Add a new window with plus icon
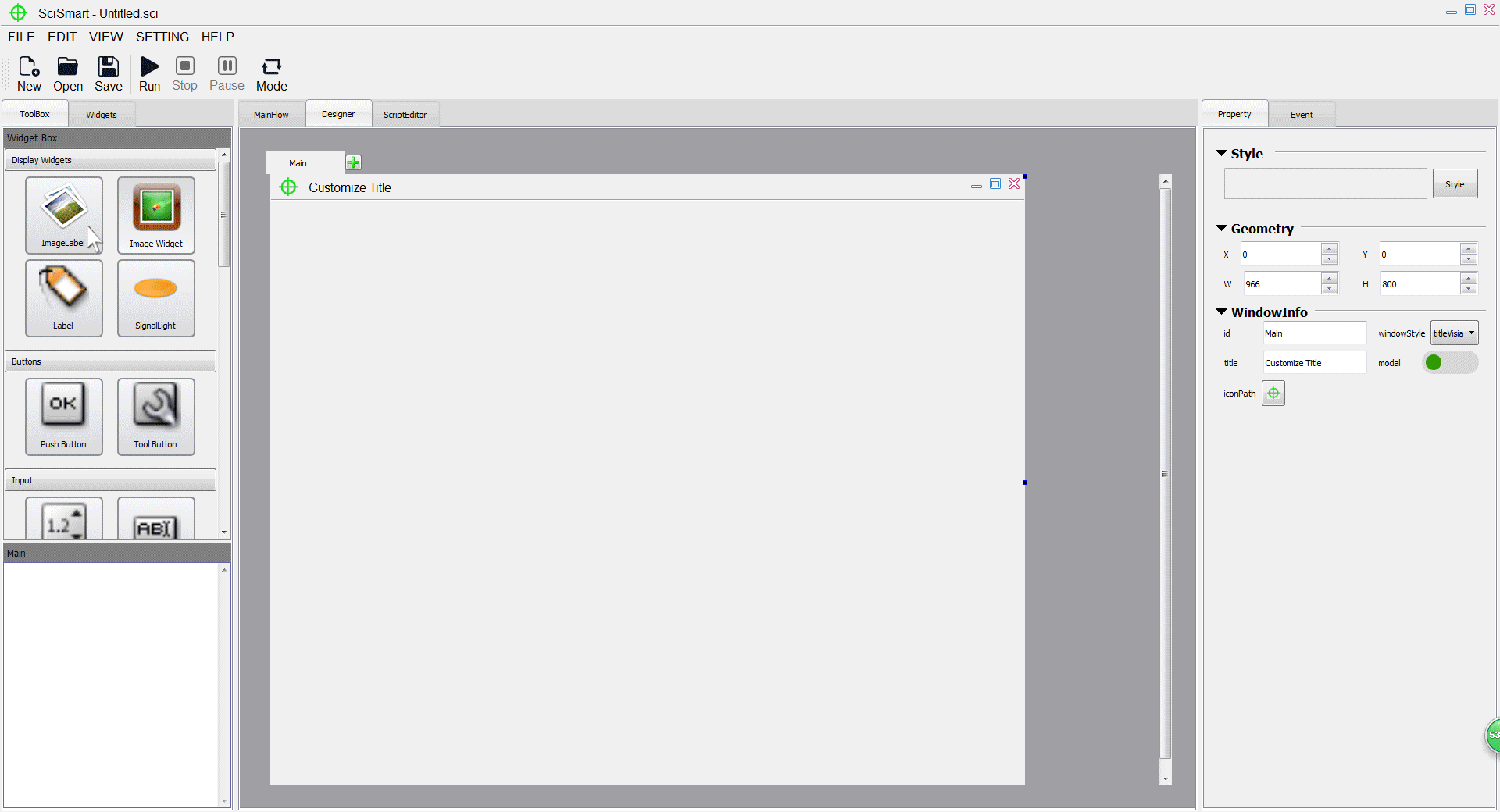The image size is (1500, 812). coord(353,162)
